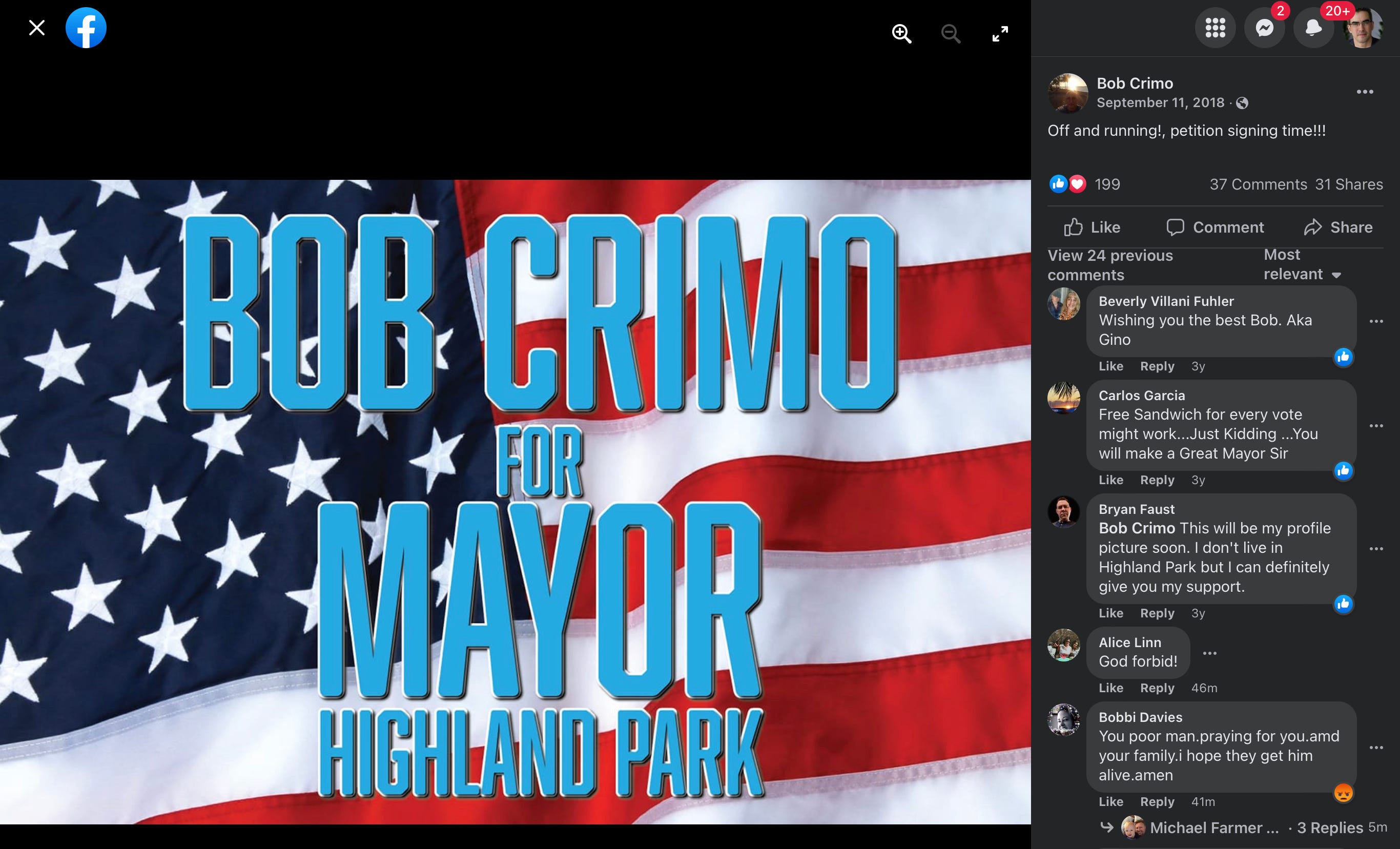Like Bryan Faust's comment
The height and width of the screenshot is (849, 1400).
[x=1111, y=613]
